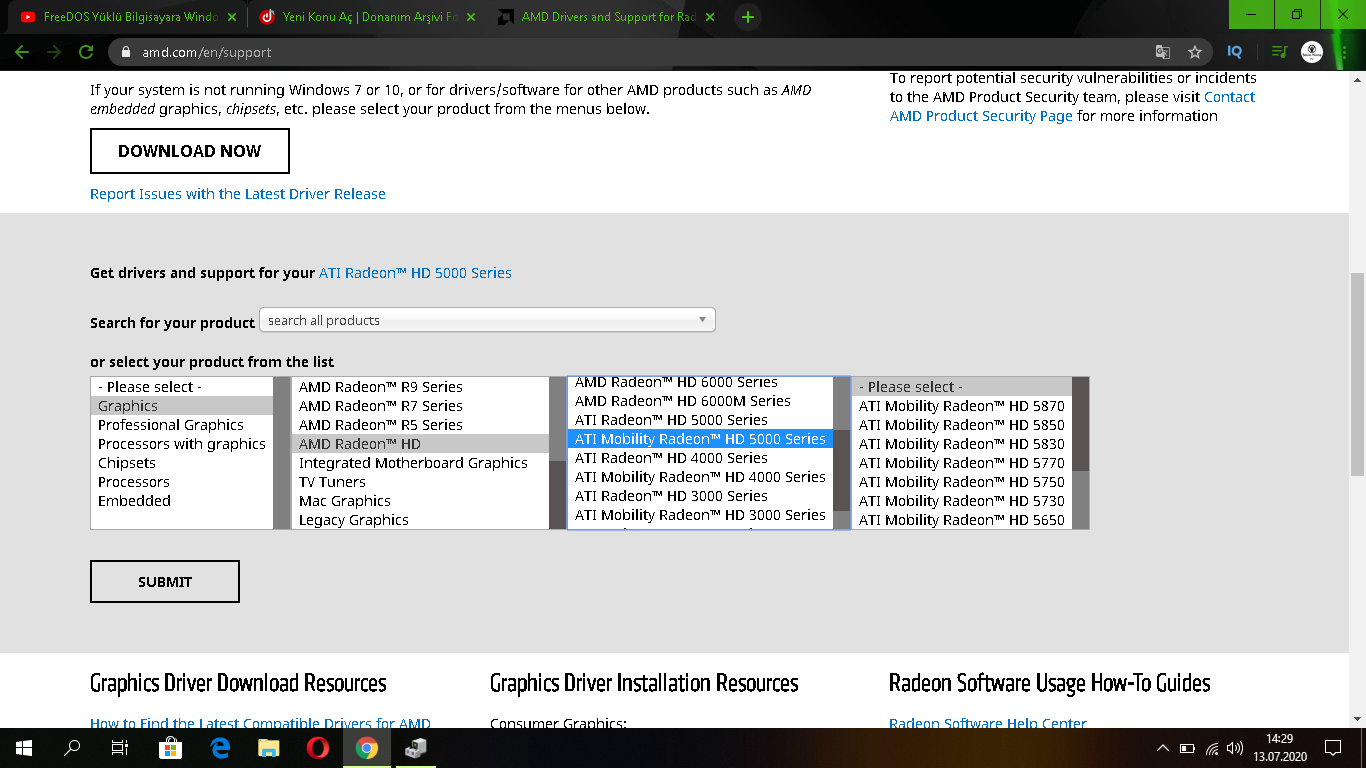Switch to FreeDOS Yüklü Bilgisayar YouTube tab

(x=128, y=17)
